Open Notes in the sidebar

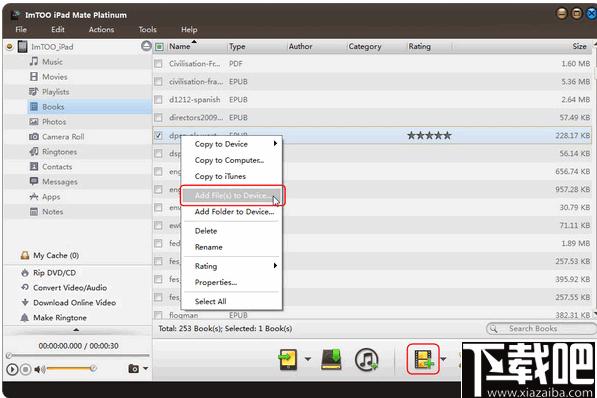pos(52,212)
